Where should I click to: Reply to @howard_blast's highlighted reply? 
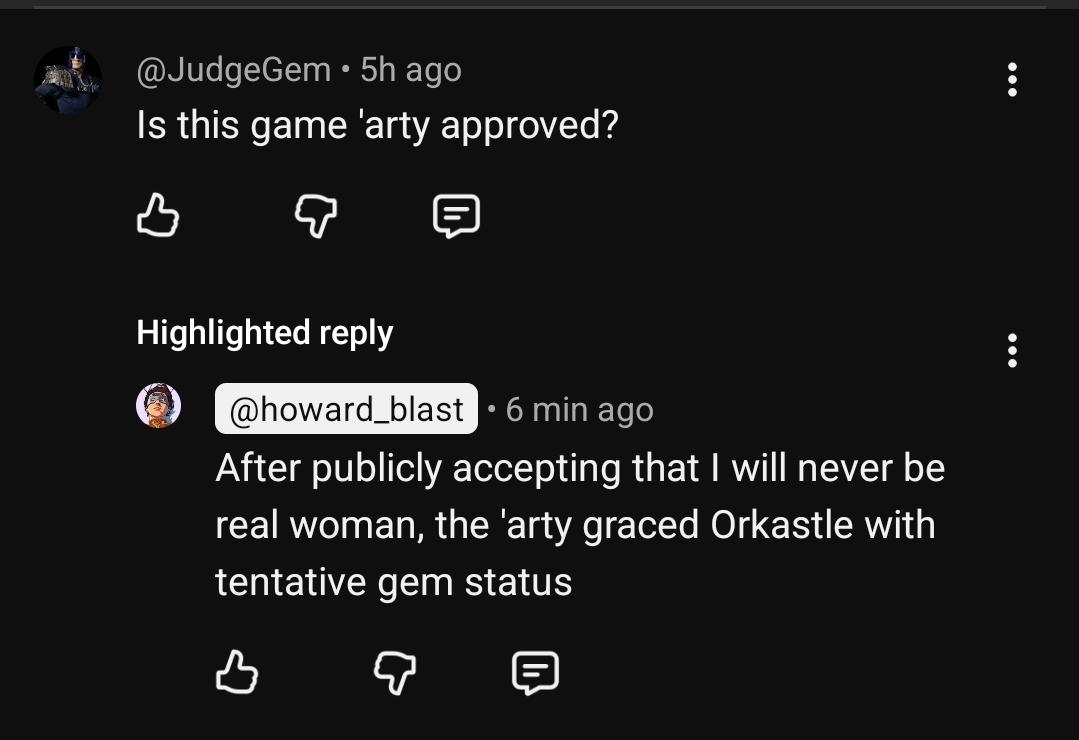click(x=535, y=672)
